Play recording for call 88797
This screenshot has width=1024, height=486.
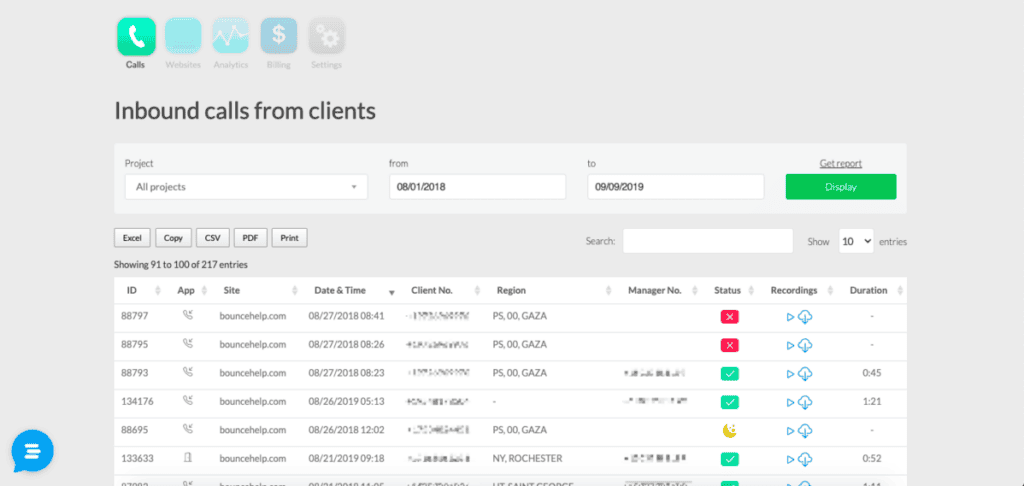pyautogui.click(x=790, y=317)
